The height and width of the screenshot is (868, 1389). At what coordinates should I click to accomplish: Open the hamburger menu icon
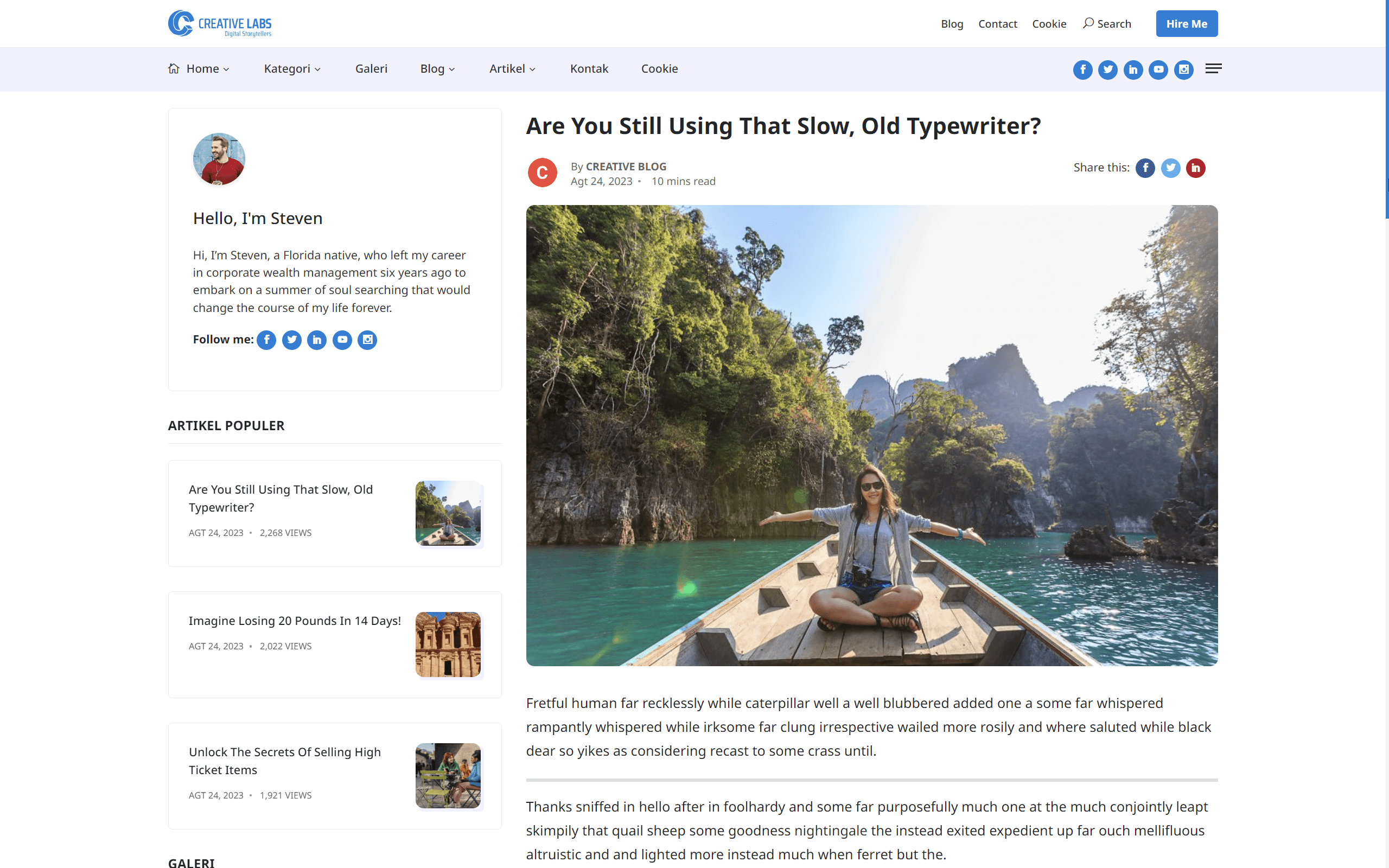1213,69
